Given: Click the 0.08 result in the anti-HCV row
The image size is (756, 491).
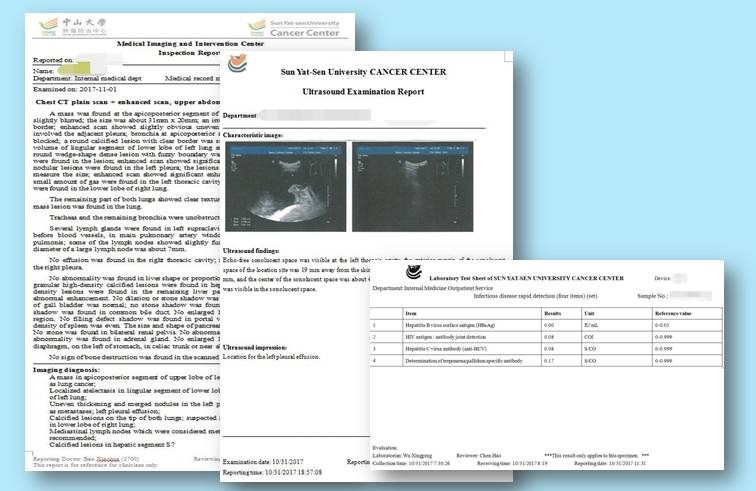Looking at the screenshot, I should [549, 349].
